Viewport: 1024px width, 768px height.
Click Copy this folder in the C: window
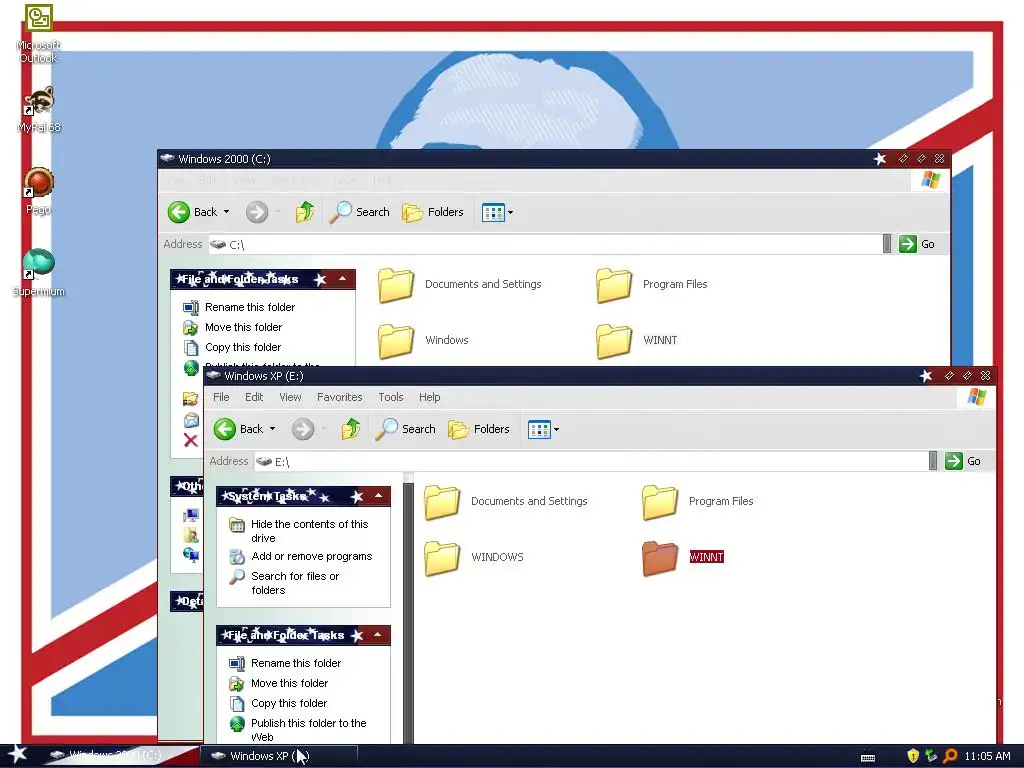(242, 347)
